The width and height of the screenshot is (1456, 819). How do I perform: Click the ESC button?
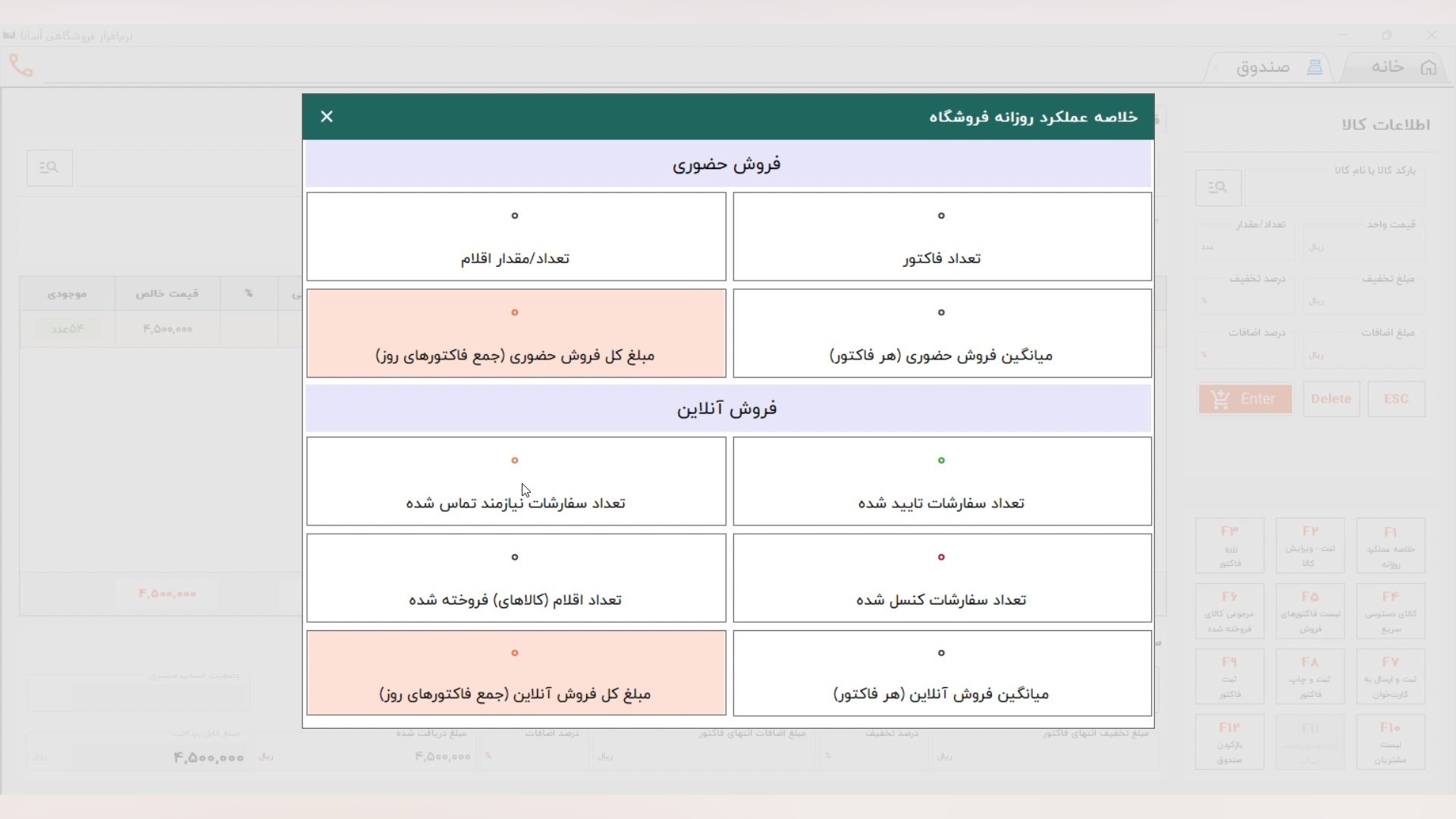coord(1396,399)
